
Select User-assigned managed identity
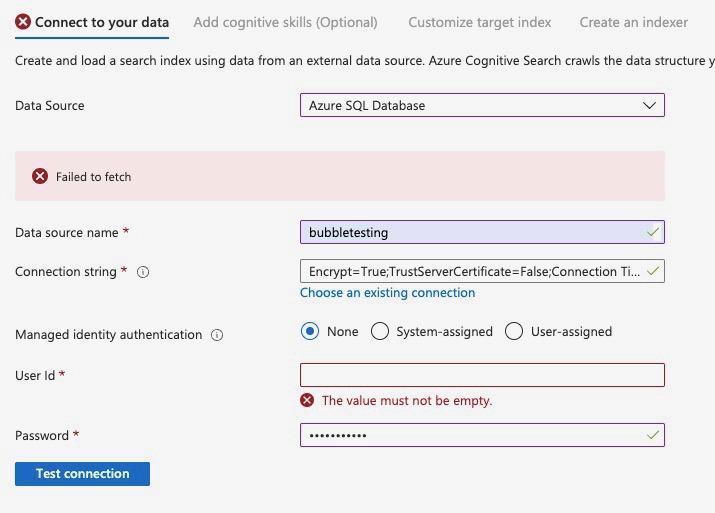pyautogui.click(x=514, y=331)
